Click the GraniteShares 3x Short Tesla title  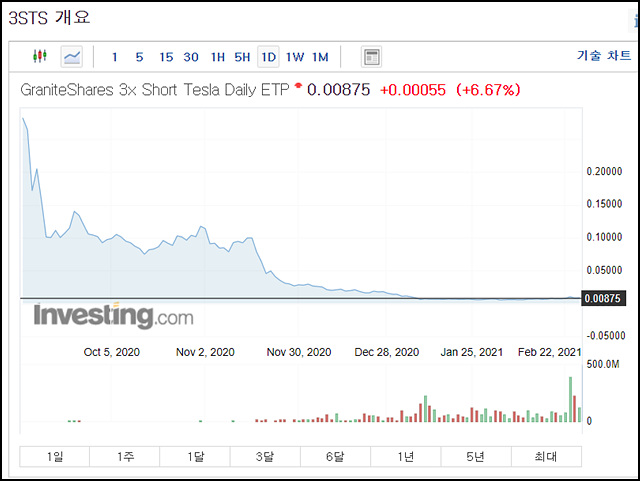point(155,90)
